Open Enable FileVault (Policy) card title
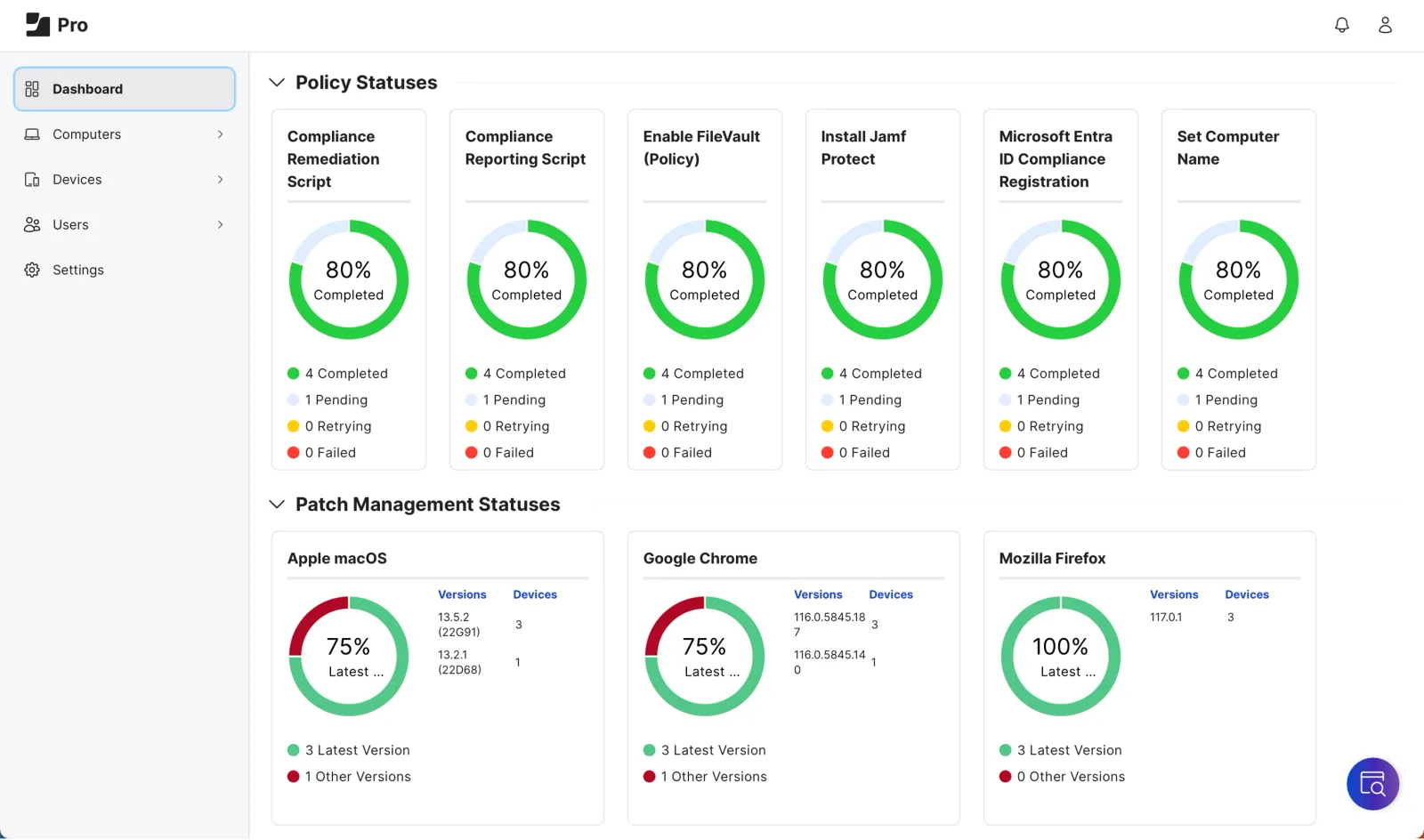1424x840 pixels. [701, 148]
